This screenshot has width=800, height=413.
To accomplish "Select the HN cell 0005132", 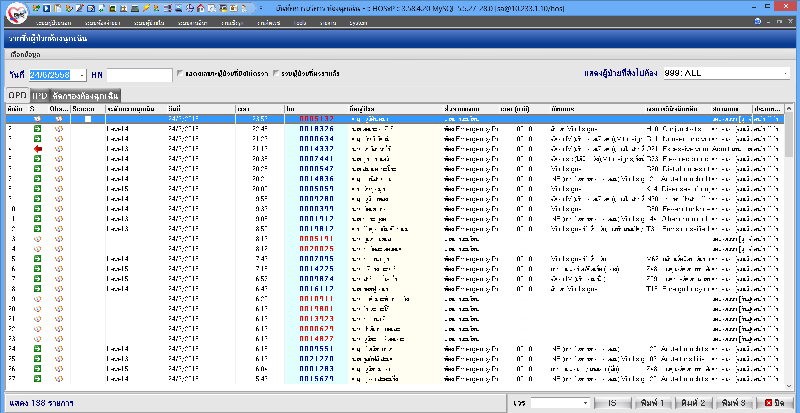I will (316, 119).
